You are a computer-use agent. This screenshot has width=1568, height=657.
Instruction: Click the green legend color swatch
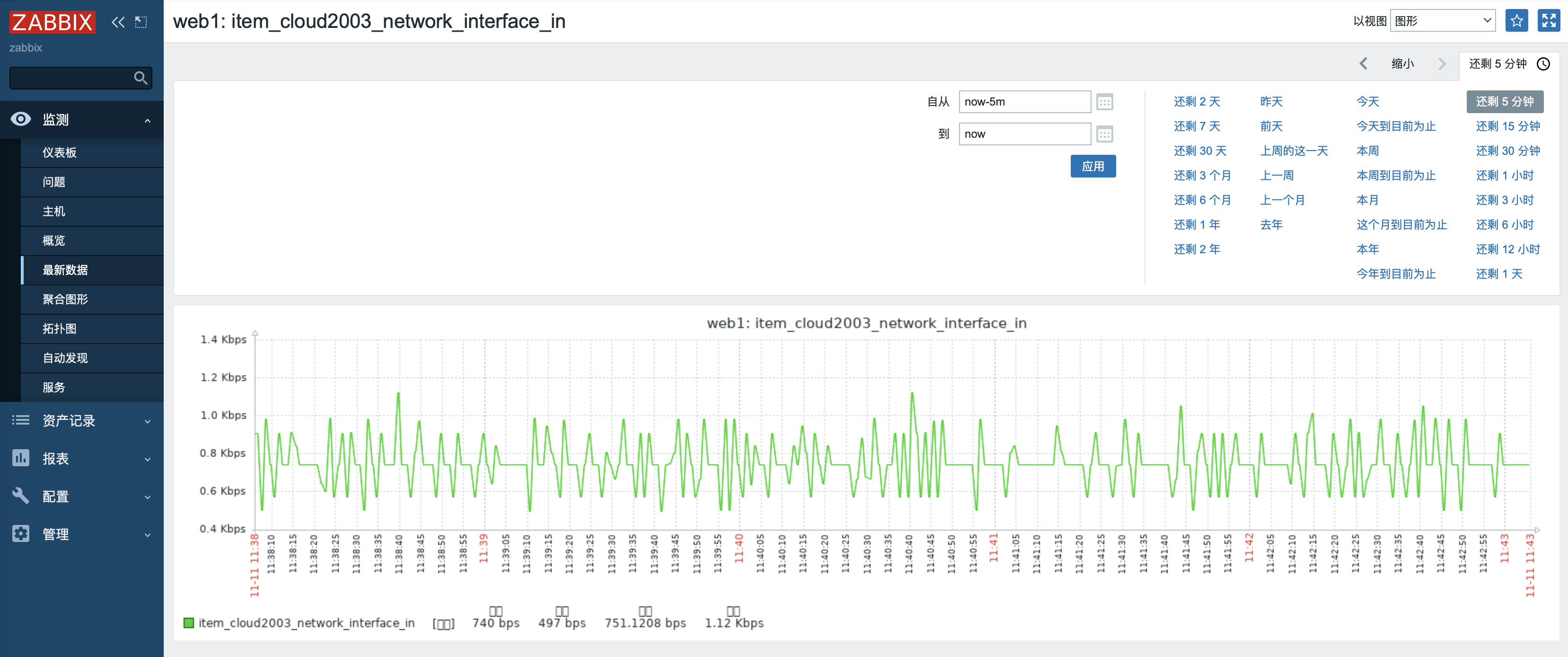pyautogui.click(x=189, y=622)
